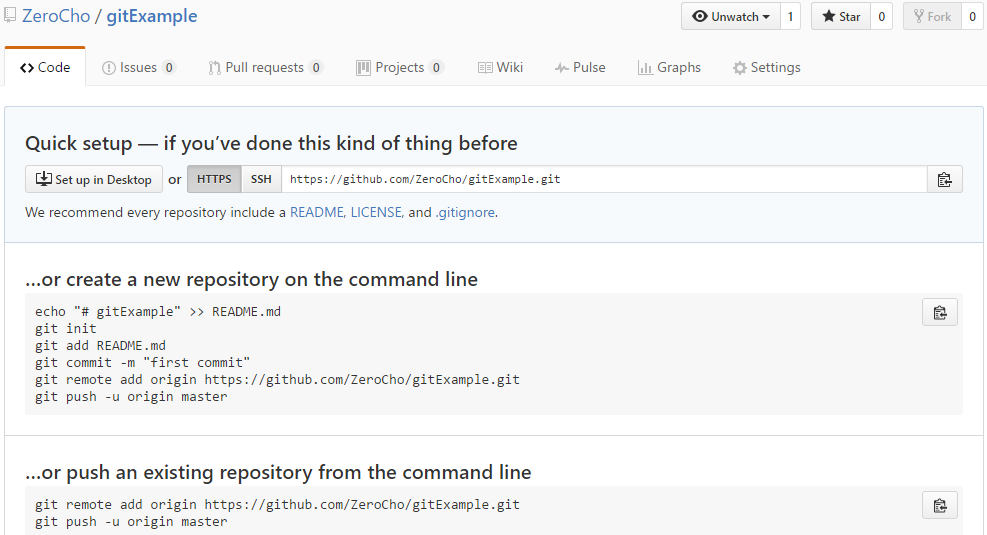The height and width of the screenshot is (535, 987).
Task: Star the gitExample repository
Action: [841, 16]
